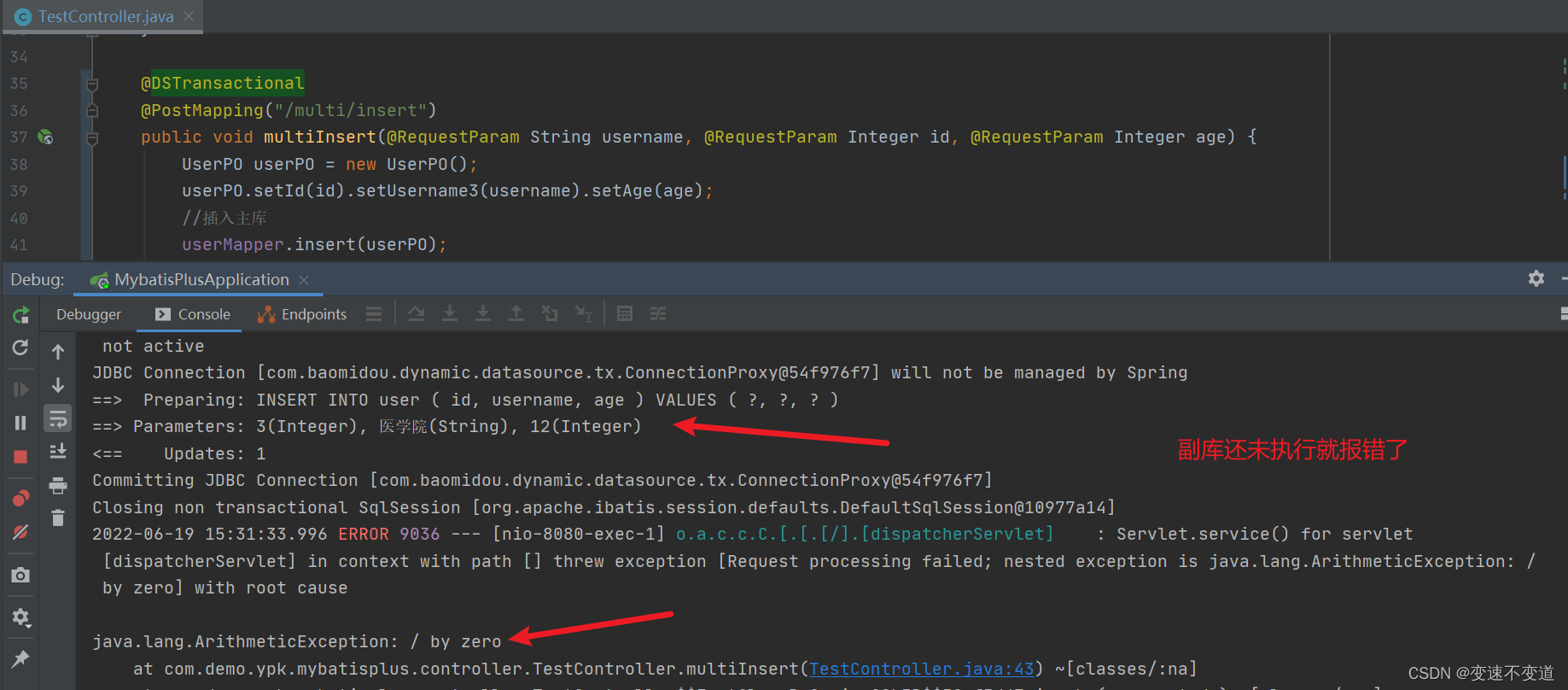Click the Scroll to End console icon
This screenshot has height=690, width=1568.
[x=58, y=451]
